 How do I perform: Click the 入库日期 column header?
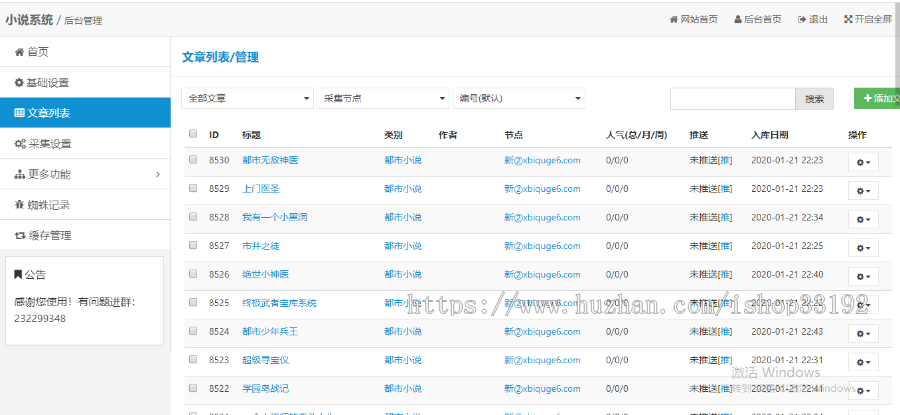pos(770,135)
